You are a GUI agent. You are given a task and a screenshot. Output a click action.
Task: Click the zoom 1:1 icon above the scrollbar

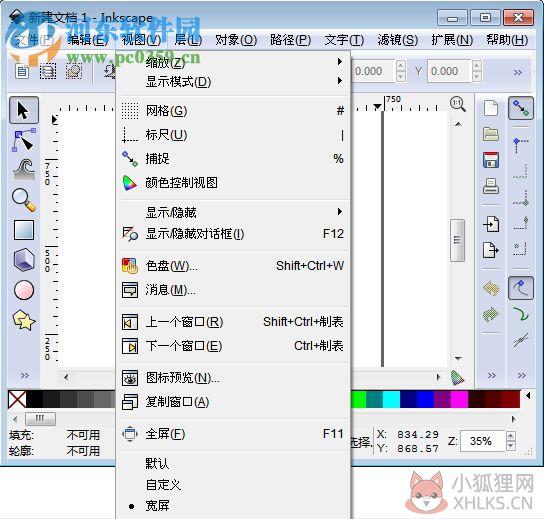(458, 104)
